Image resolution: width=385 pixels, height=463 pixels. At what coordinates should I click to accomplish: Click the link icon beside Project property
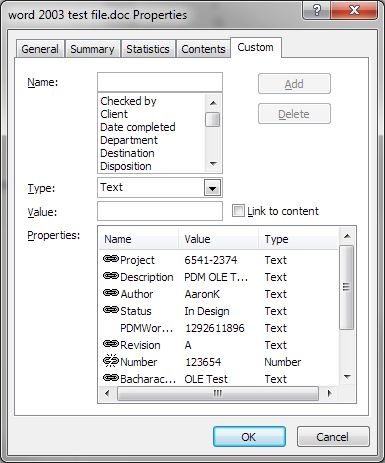tap(111, 259)
